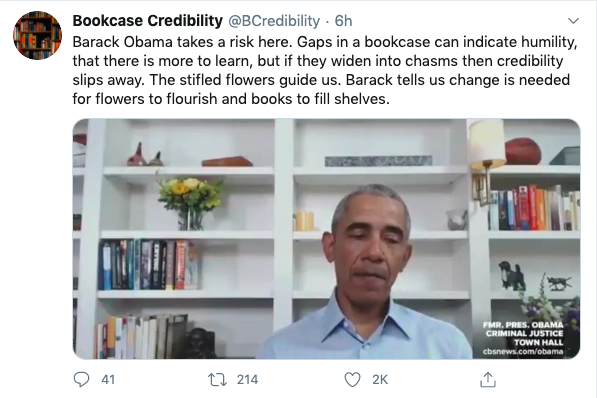This screenshot has width=597, height=398.
Task: Click the cbsnews.com/obama caption in video
Action: tap(523, 352)
